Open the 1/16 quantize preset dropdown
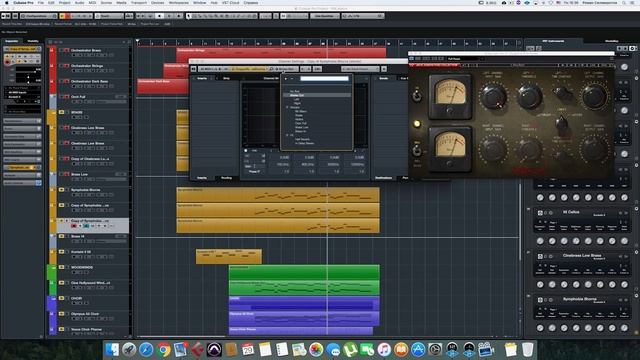 [362, 16]
